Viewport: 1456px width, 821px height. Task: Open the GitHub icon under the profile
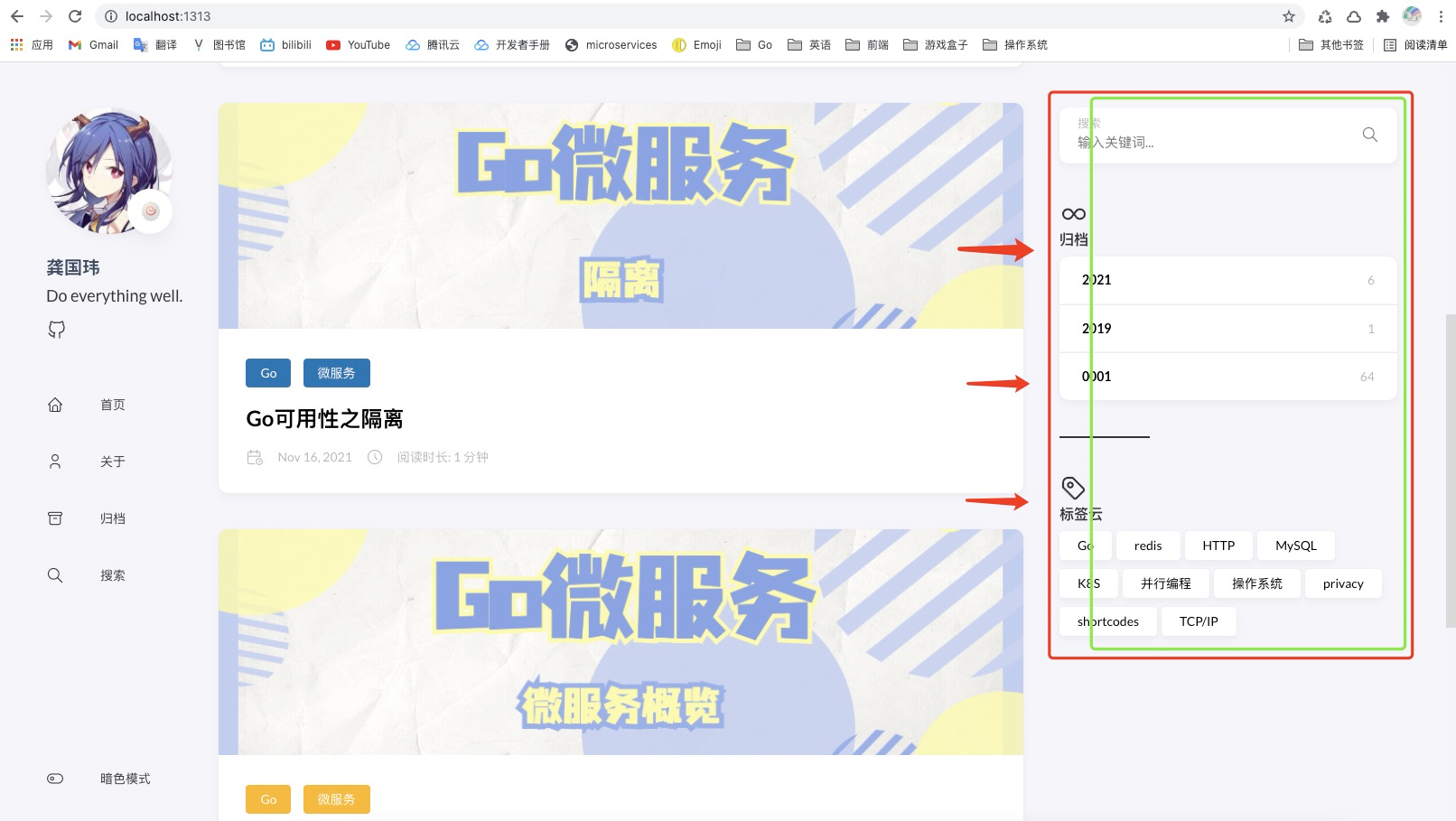56,330
